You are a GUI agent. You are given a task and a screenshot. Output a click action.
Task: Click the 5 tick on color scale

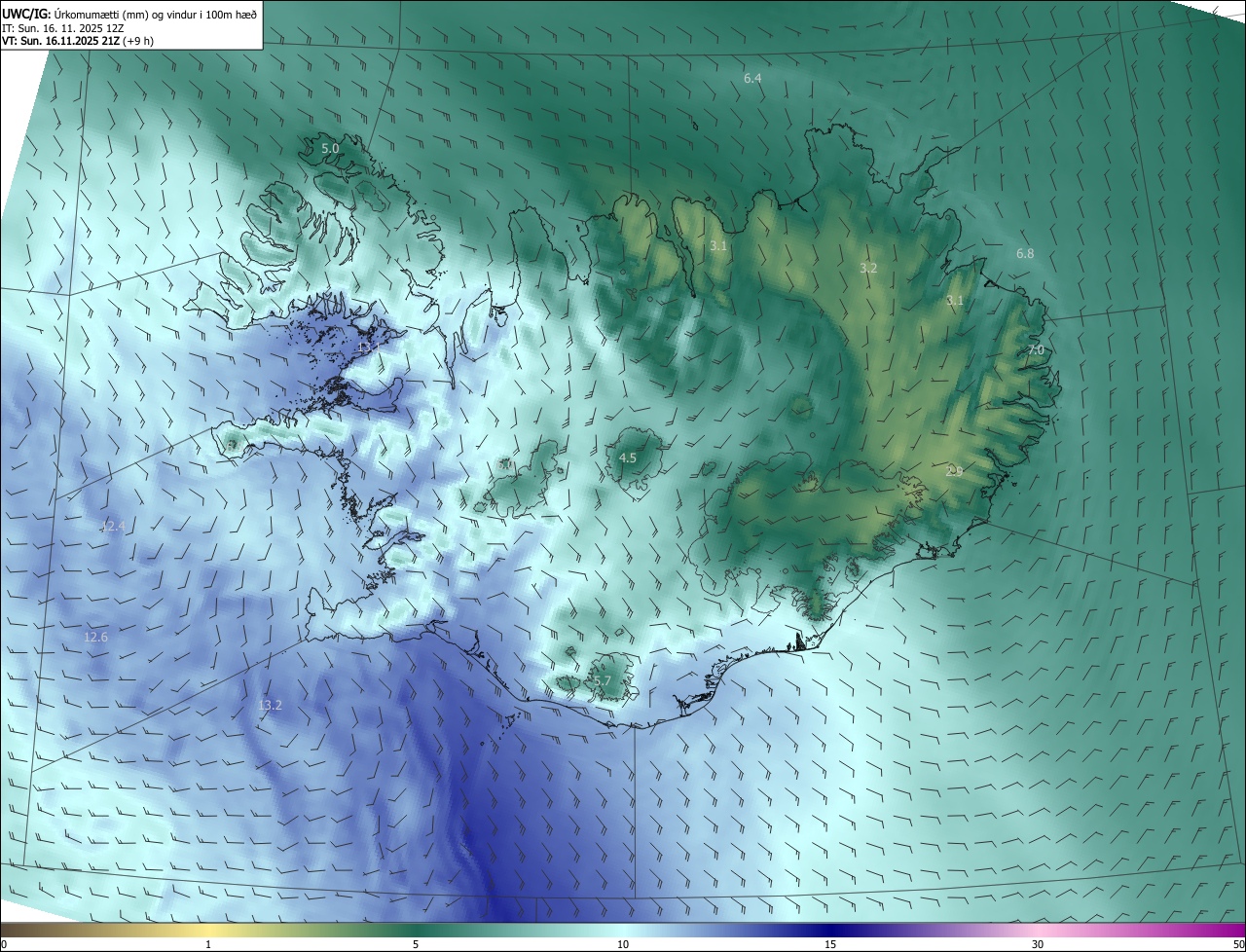(416, 944)
